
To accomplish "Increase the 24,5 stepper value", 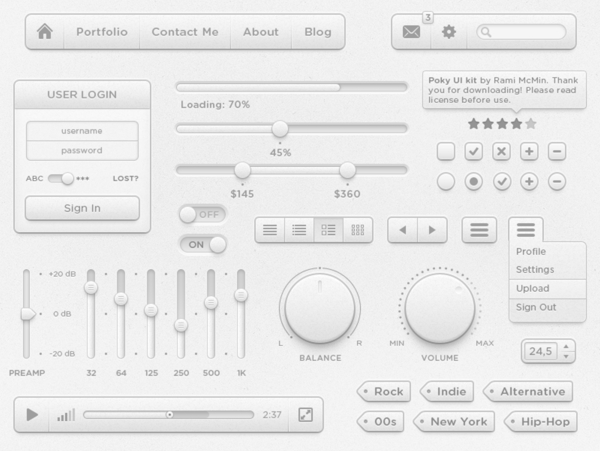I will click(x=566, y=347).
